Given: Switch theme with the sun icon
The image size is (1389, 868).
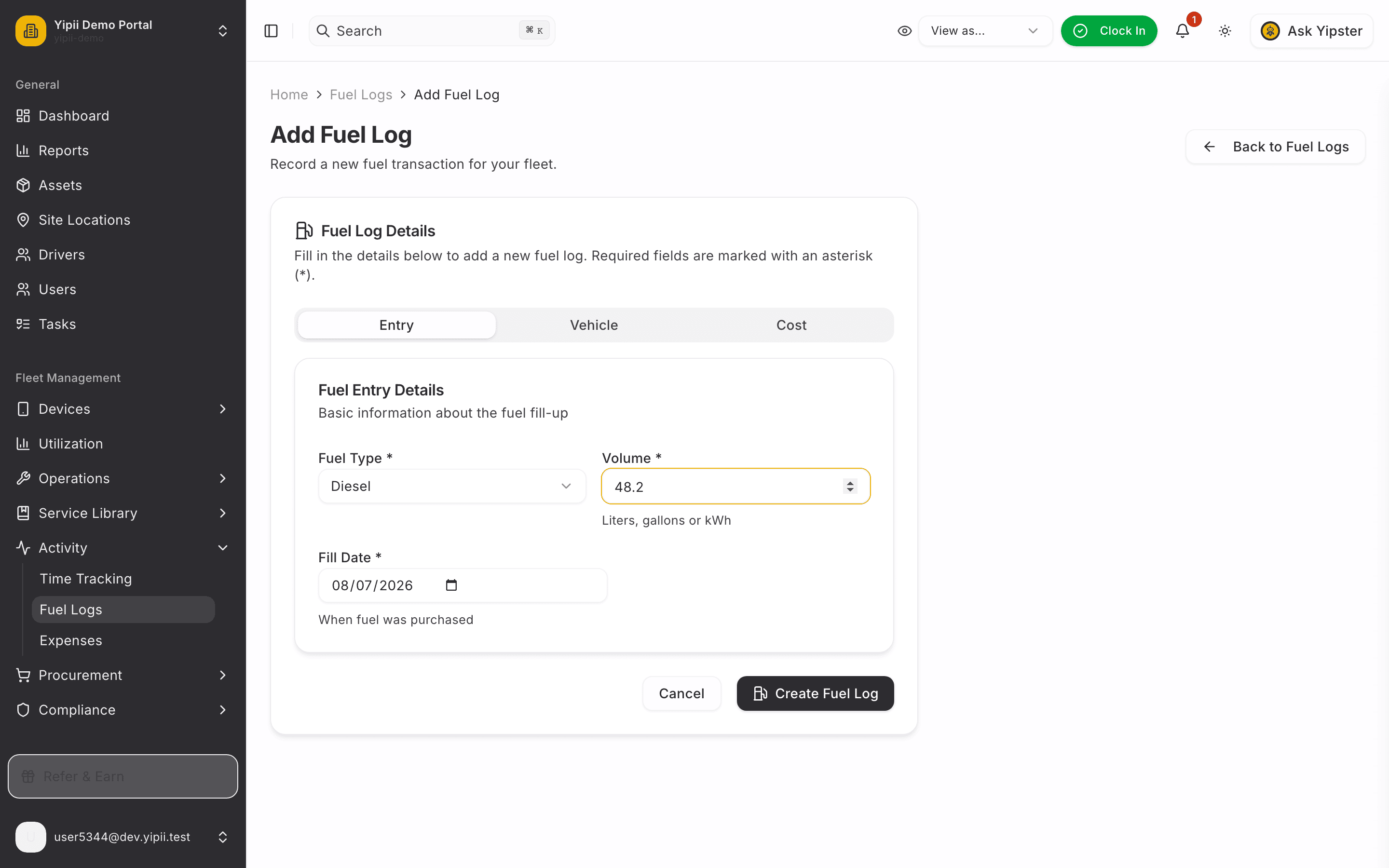Looking at the screenshot, I should coord(1225,31).
